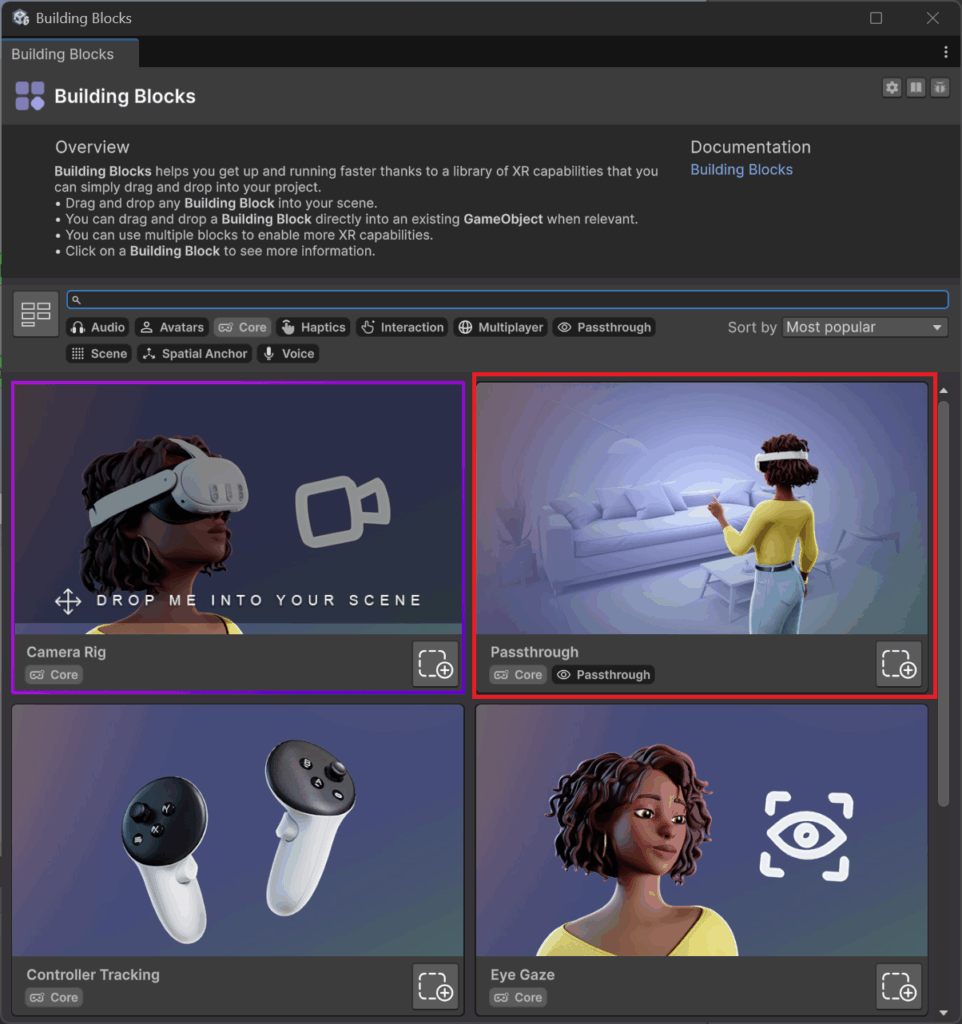Click the Overview heading
Image resolution: width=962 pixels, height=1024 pixels.
point(92,147)
